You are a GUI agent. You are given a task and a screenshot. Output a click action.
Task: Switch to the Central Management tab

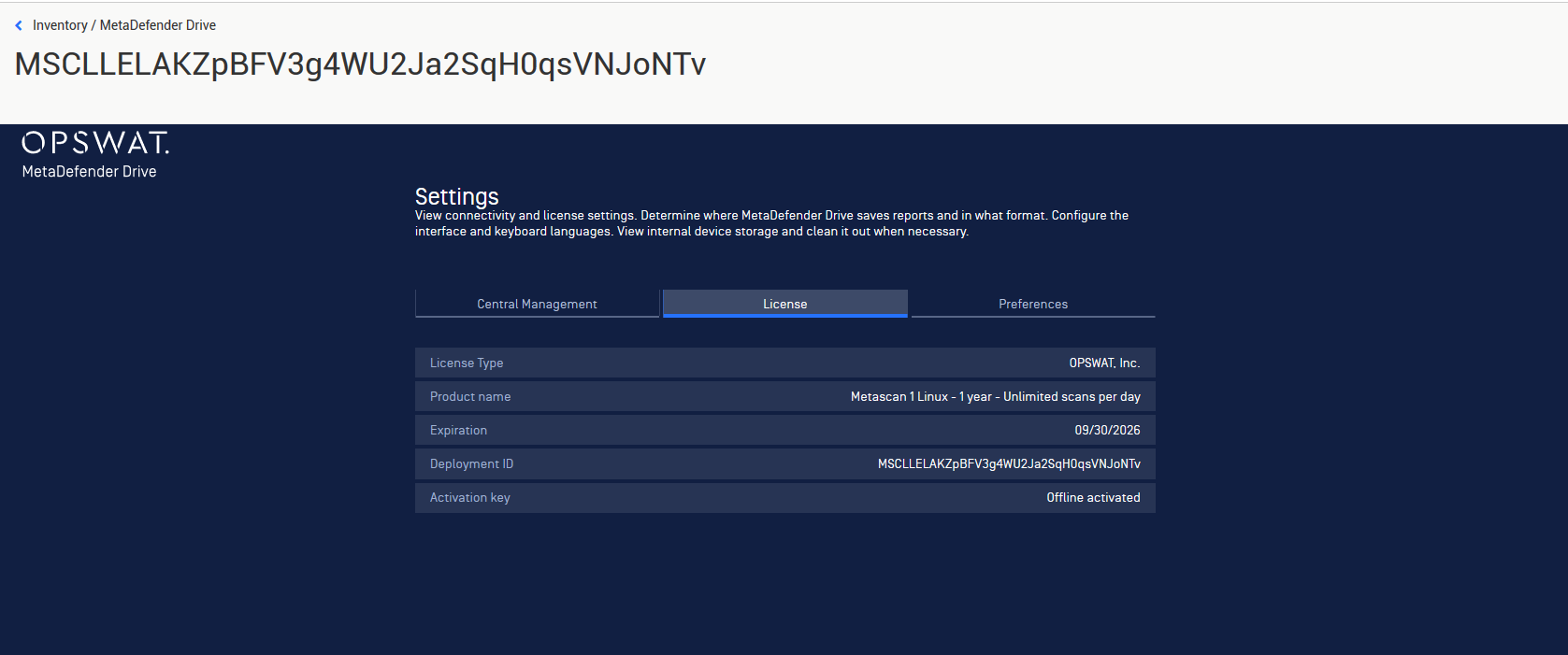click(537, 304)
